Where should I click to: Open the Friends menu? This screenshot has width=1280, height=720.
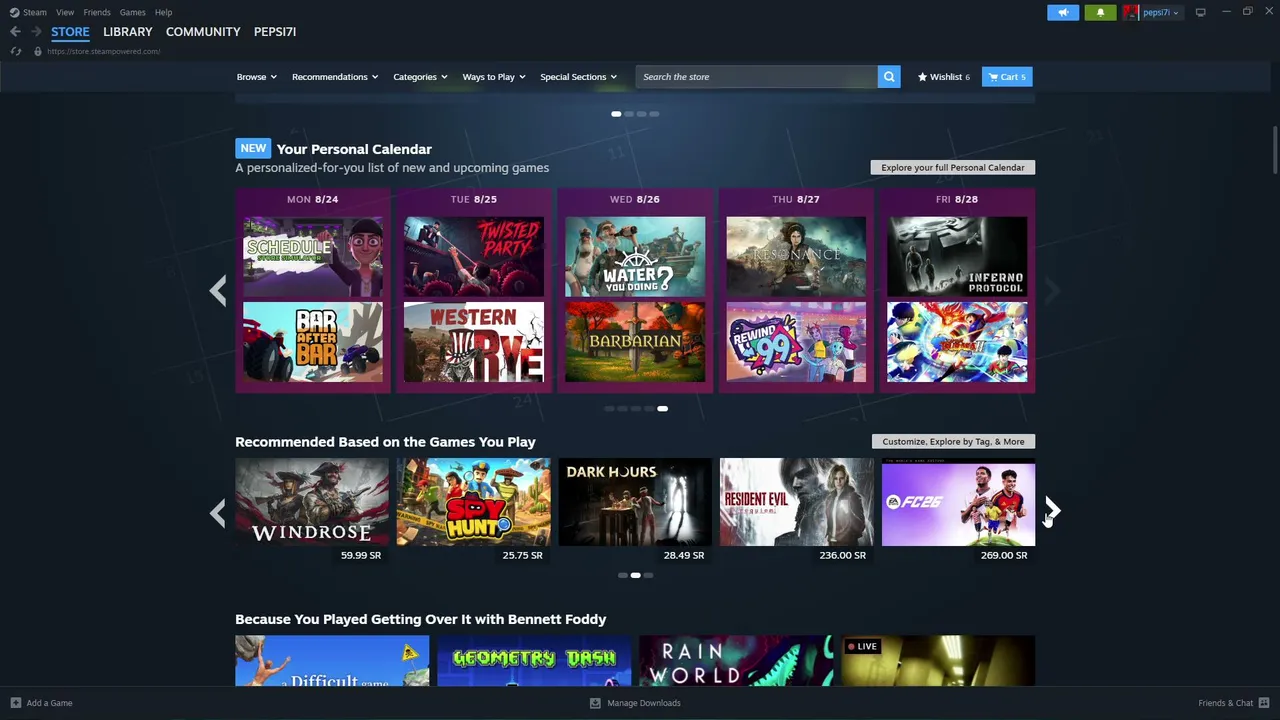[x=97, y=12]
